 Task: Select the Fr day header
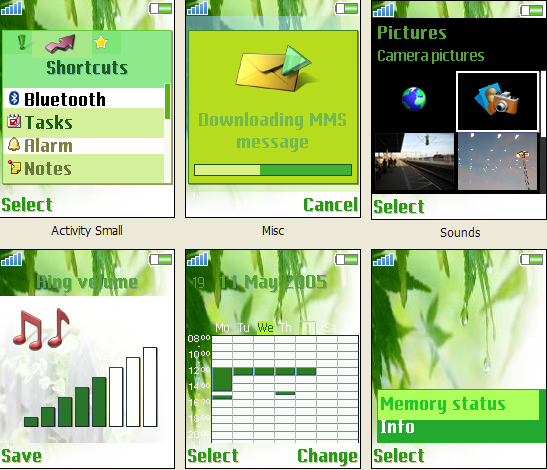pos(307,328)
